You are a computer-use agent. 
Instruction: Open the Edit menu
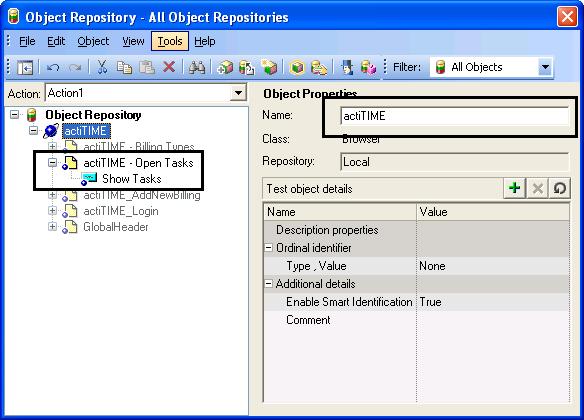pyautogui.click(x=56, y=41)
